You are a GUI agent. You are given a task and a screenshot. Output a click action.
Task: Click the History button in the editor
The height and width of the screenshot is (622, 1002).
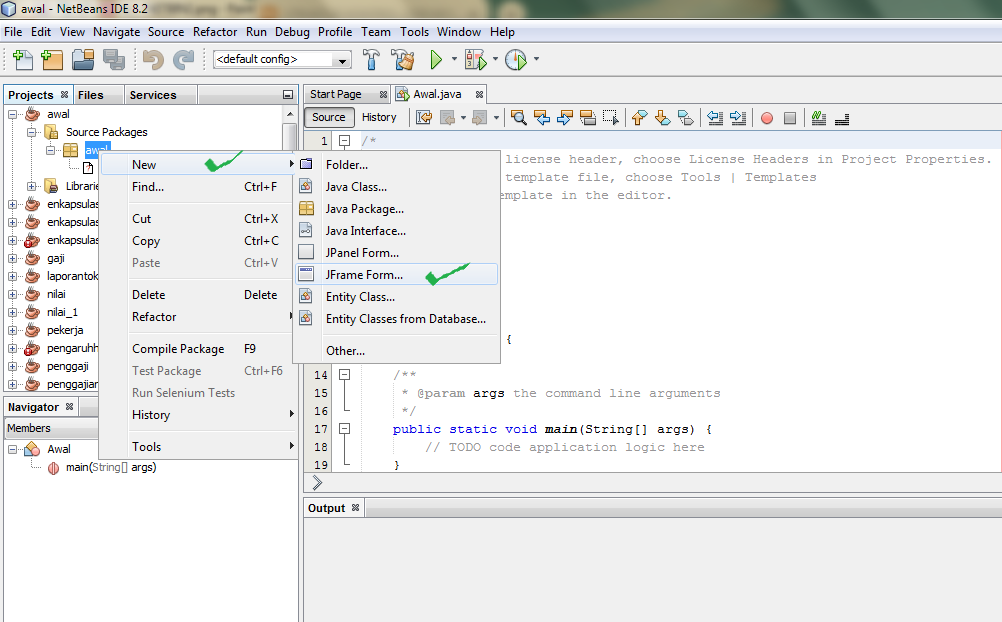point(380,116)
